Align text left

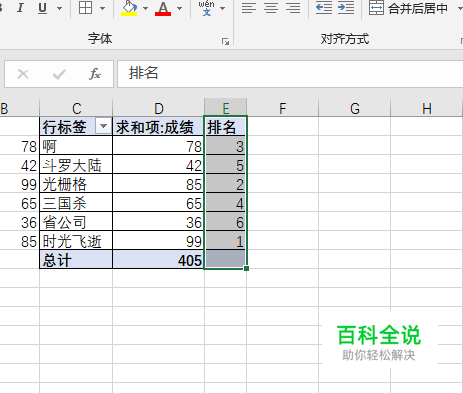(x=249, y=8)
